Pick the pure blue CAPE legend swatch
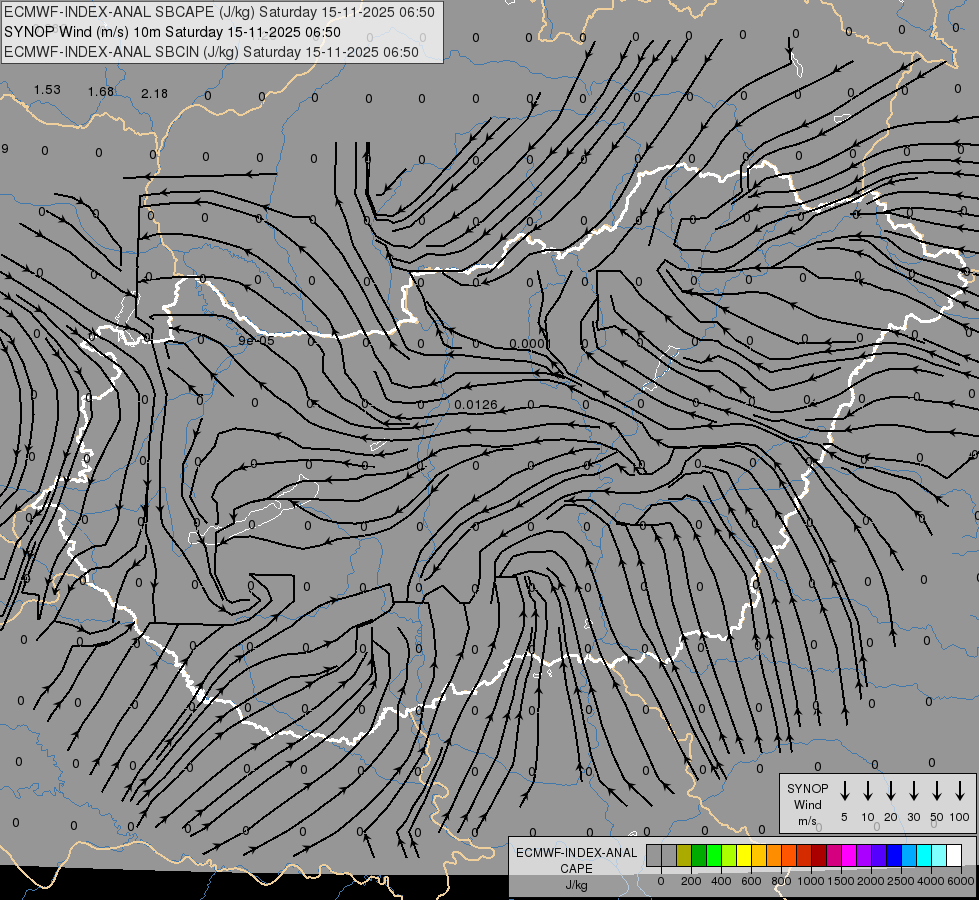This screenshot has height=900, width=979. 894,855
